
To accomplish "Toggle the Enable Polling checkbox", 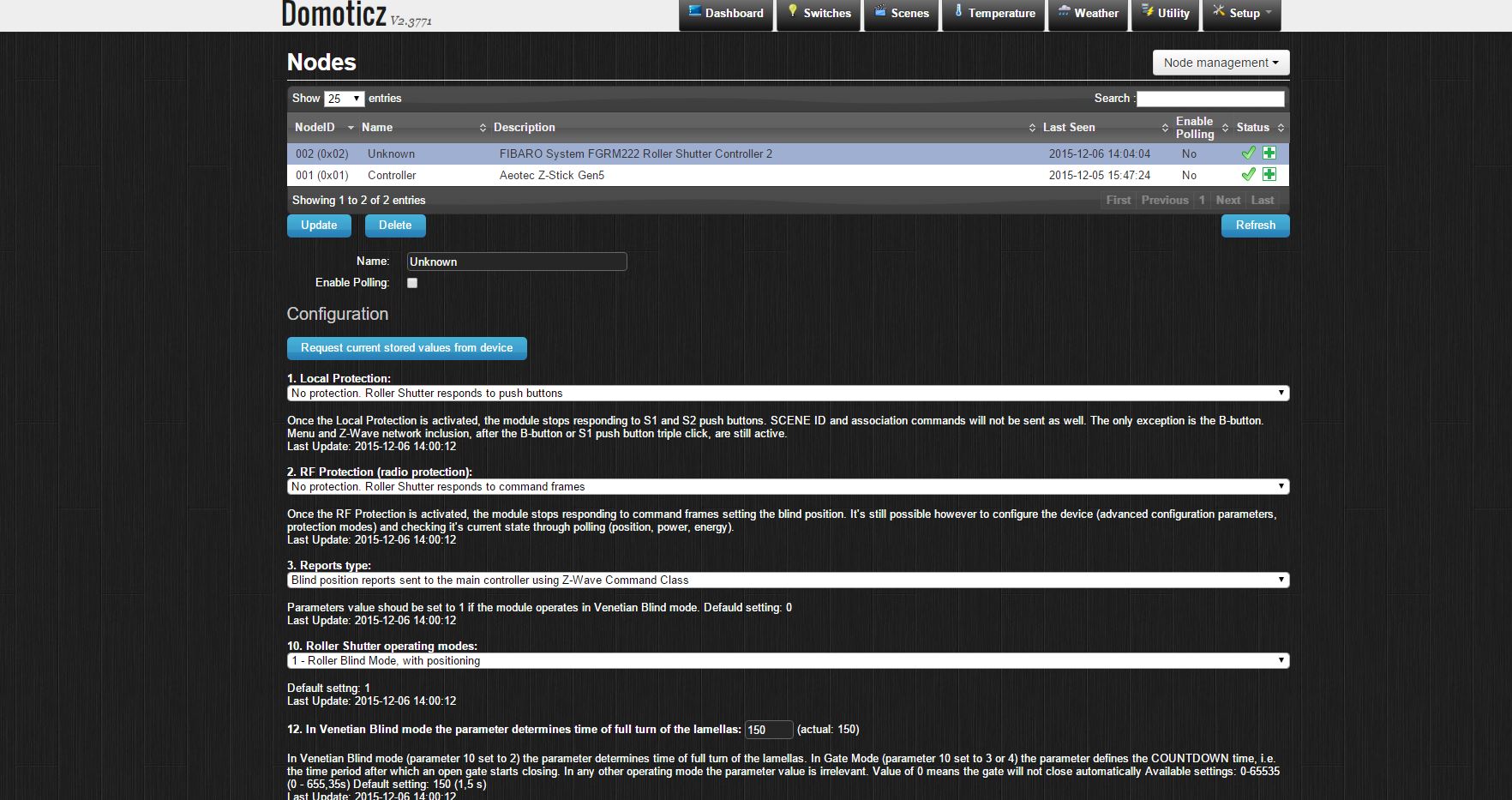I will tap(412, 283).
